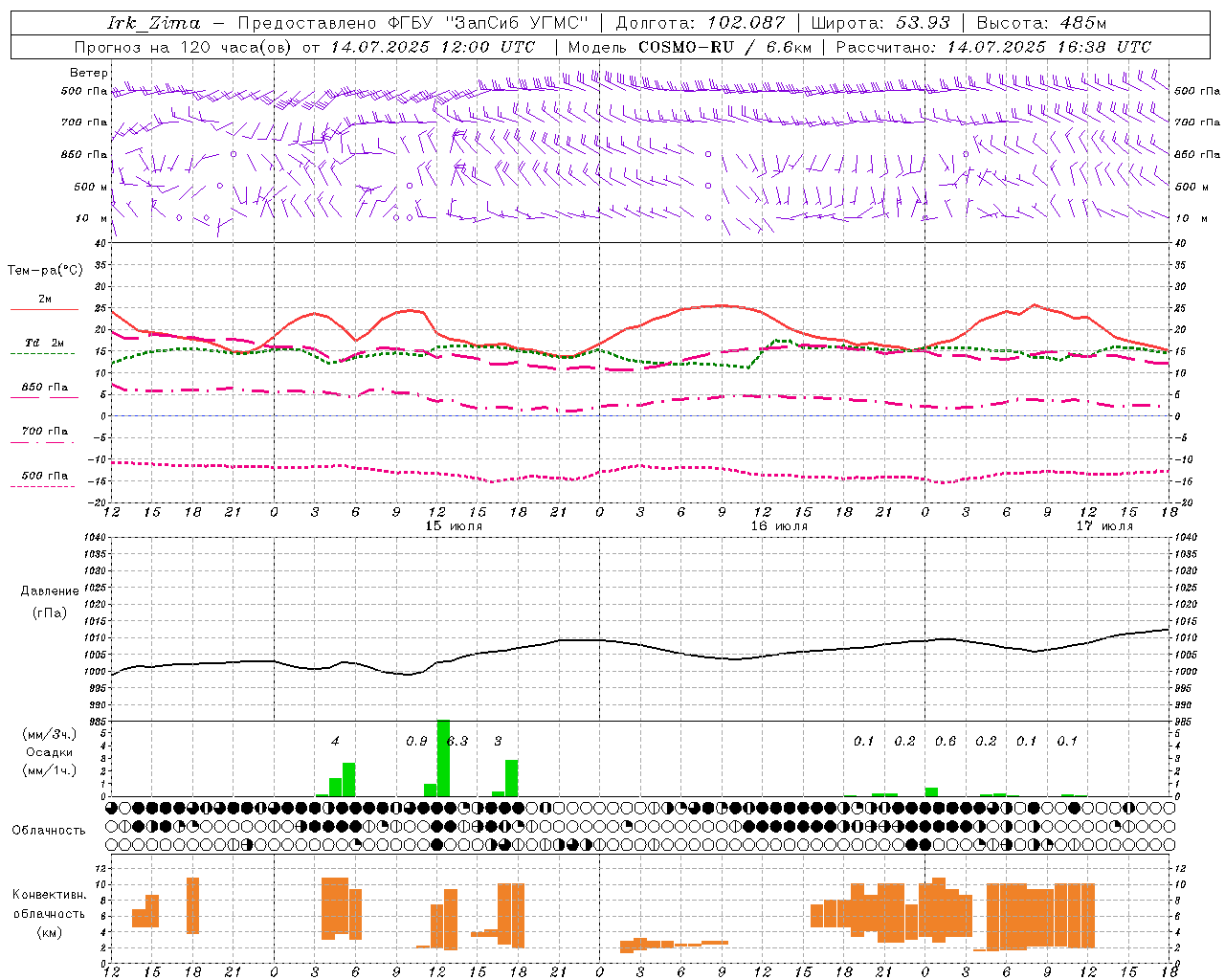Image resolution: width=1225 pixels, height=980 pixels.
Task: Click the 700 гПа temperature legend label
Action: tap(44, 431)
